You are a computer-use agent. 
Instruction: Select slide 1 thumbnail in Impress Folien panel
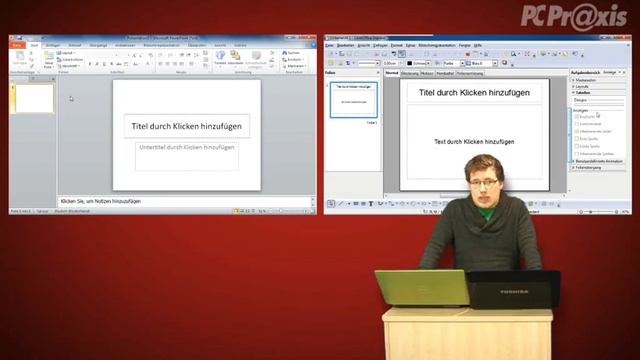pyautogui.click(x=354, y=100)
